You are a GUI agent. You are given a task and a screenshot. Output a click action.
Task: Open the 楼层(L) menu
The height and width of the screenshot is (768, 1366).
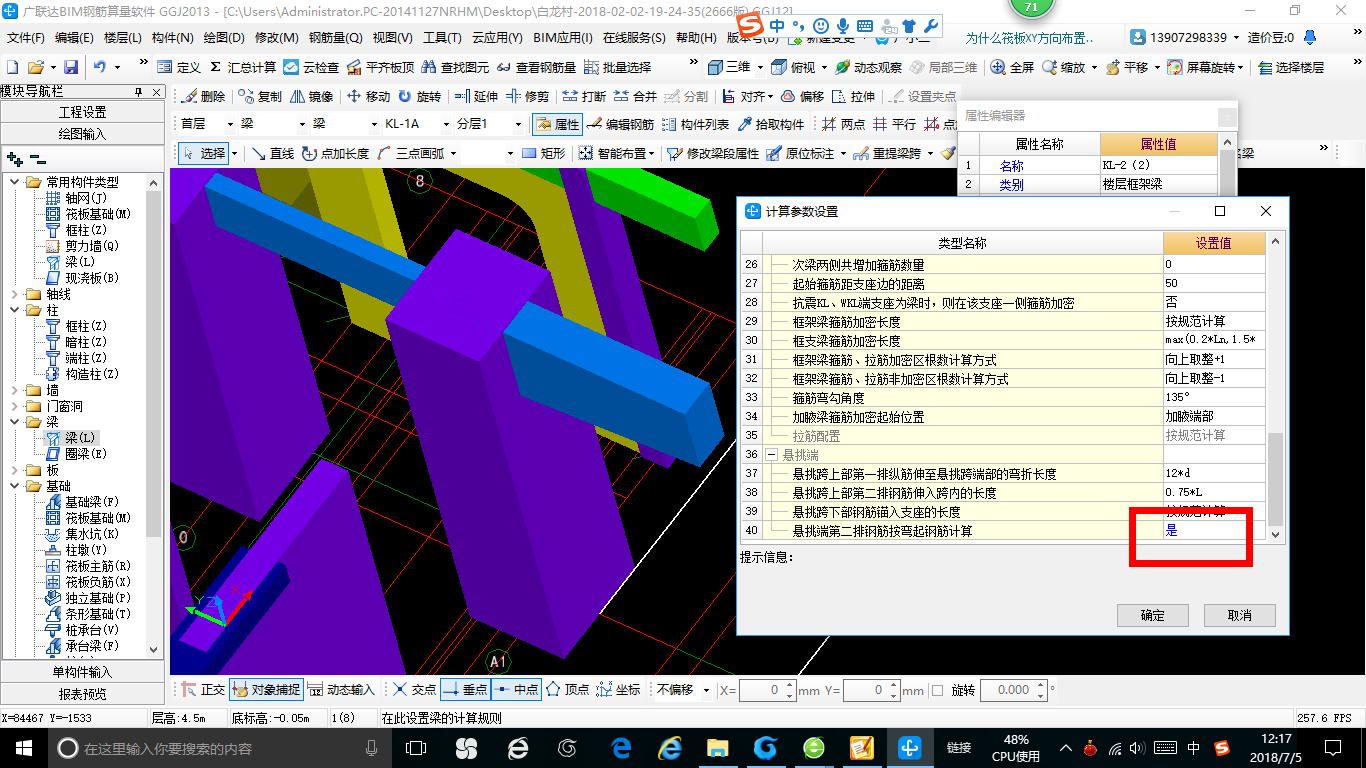123,38
